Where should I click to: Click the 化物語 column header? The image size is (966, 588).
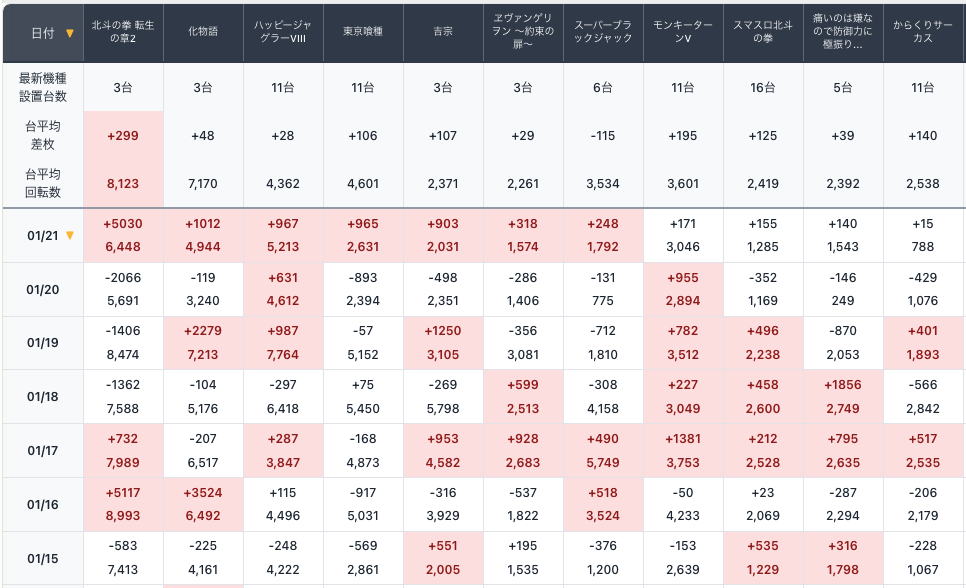pyautogui.click(x=203, y=32)
